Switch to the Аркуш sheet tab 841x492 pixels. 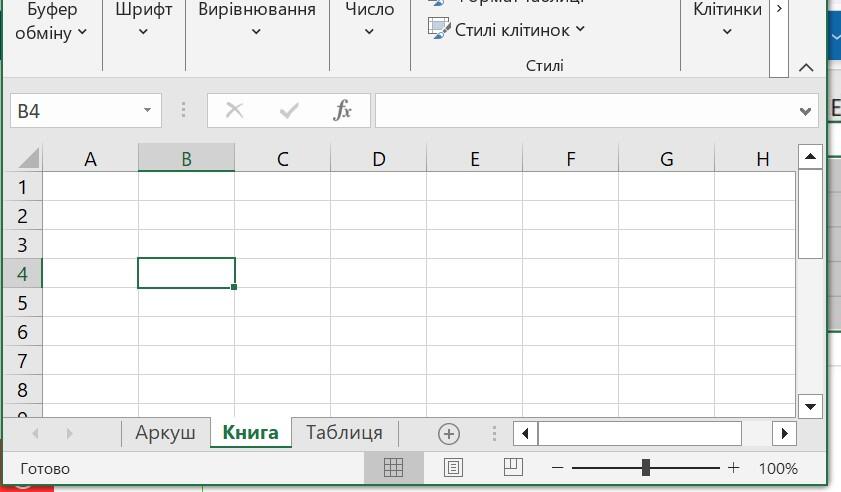165,432
